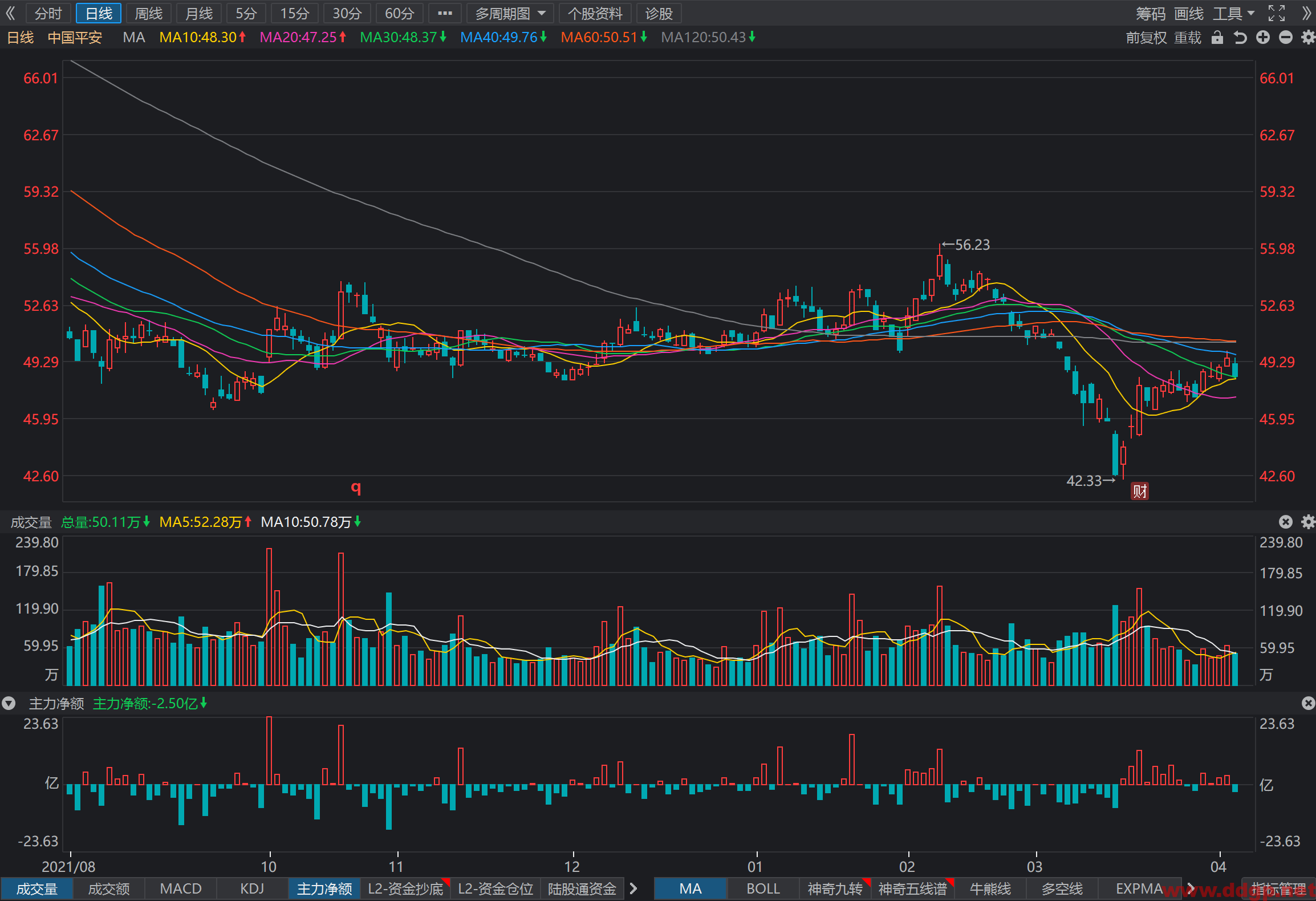Collapse 主力净额 panel with triangle toggle
The height and width of the screenshot is (901, 1316).
click(x=9, y=703)
